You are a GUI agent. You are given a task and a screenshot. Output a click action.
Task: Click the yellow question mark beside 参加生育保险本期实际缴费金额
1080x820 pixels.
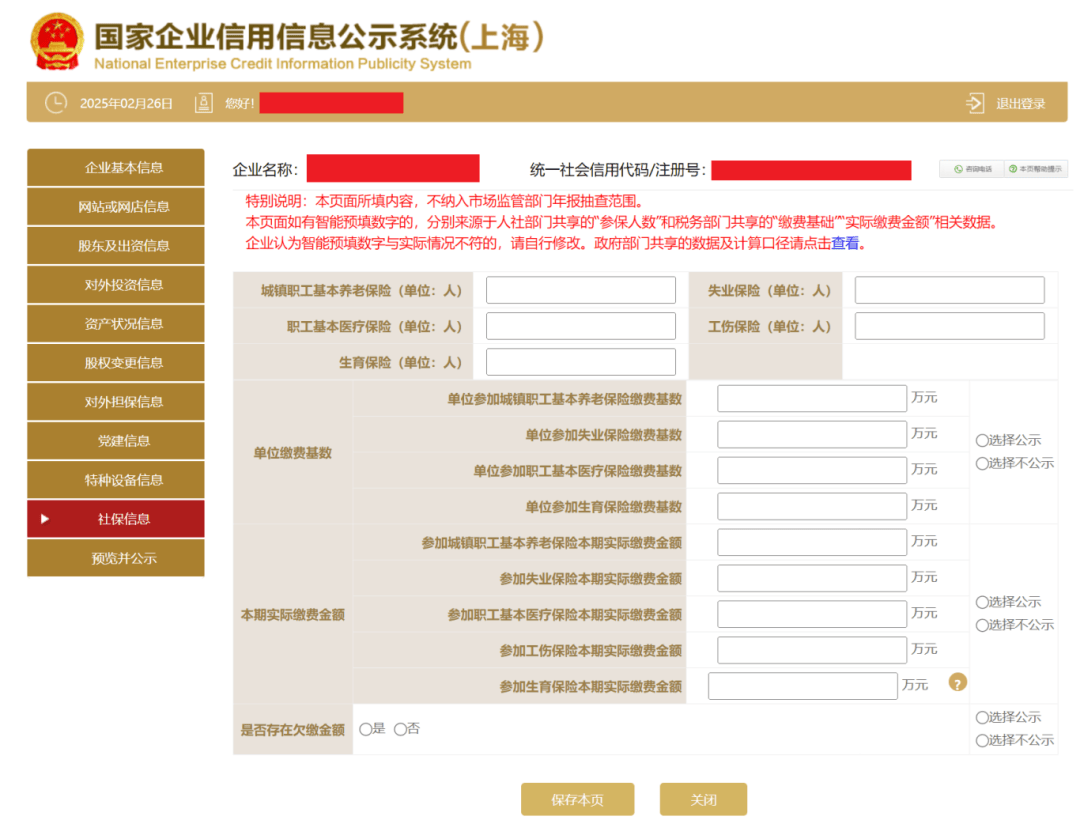957,684
